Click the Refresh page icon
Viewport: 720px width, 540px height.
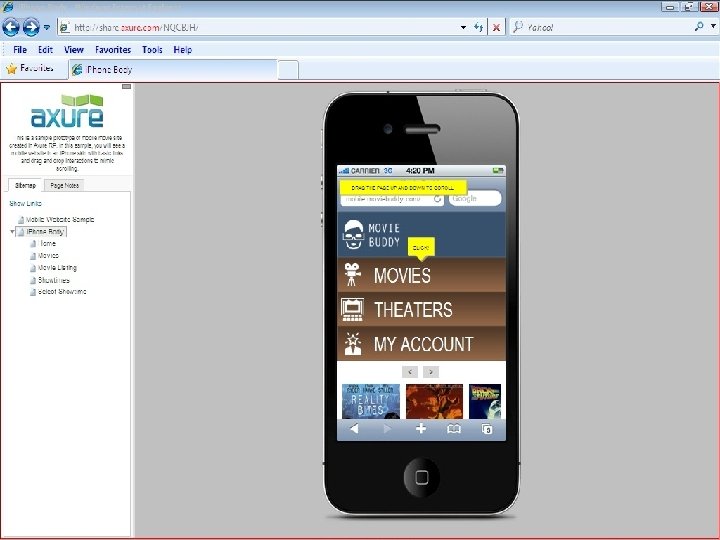click(x=478, y=28)
